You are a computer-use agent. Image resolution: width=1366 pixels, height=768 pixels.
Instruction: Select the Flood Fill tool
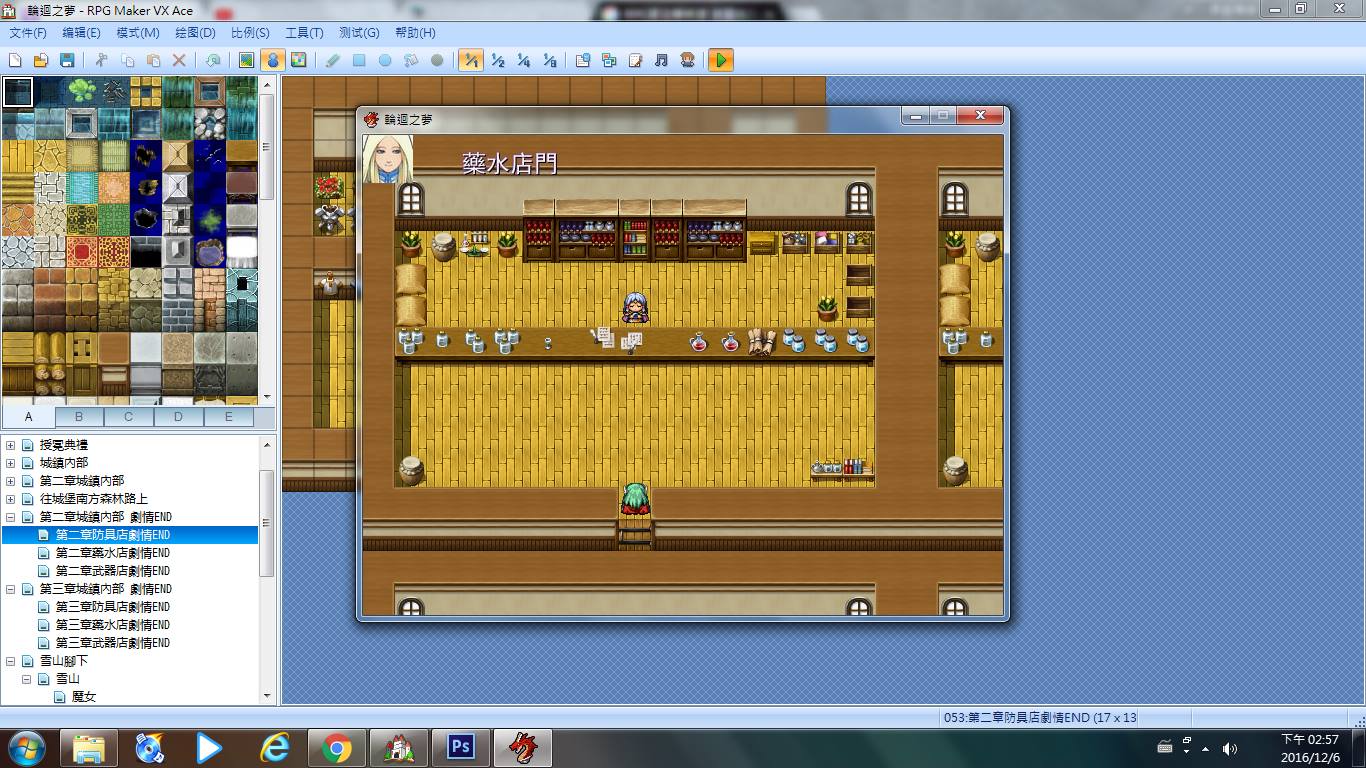point(411,61)
